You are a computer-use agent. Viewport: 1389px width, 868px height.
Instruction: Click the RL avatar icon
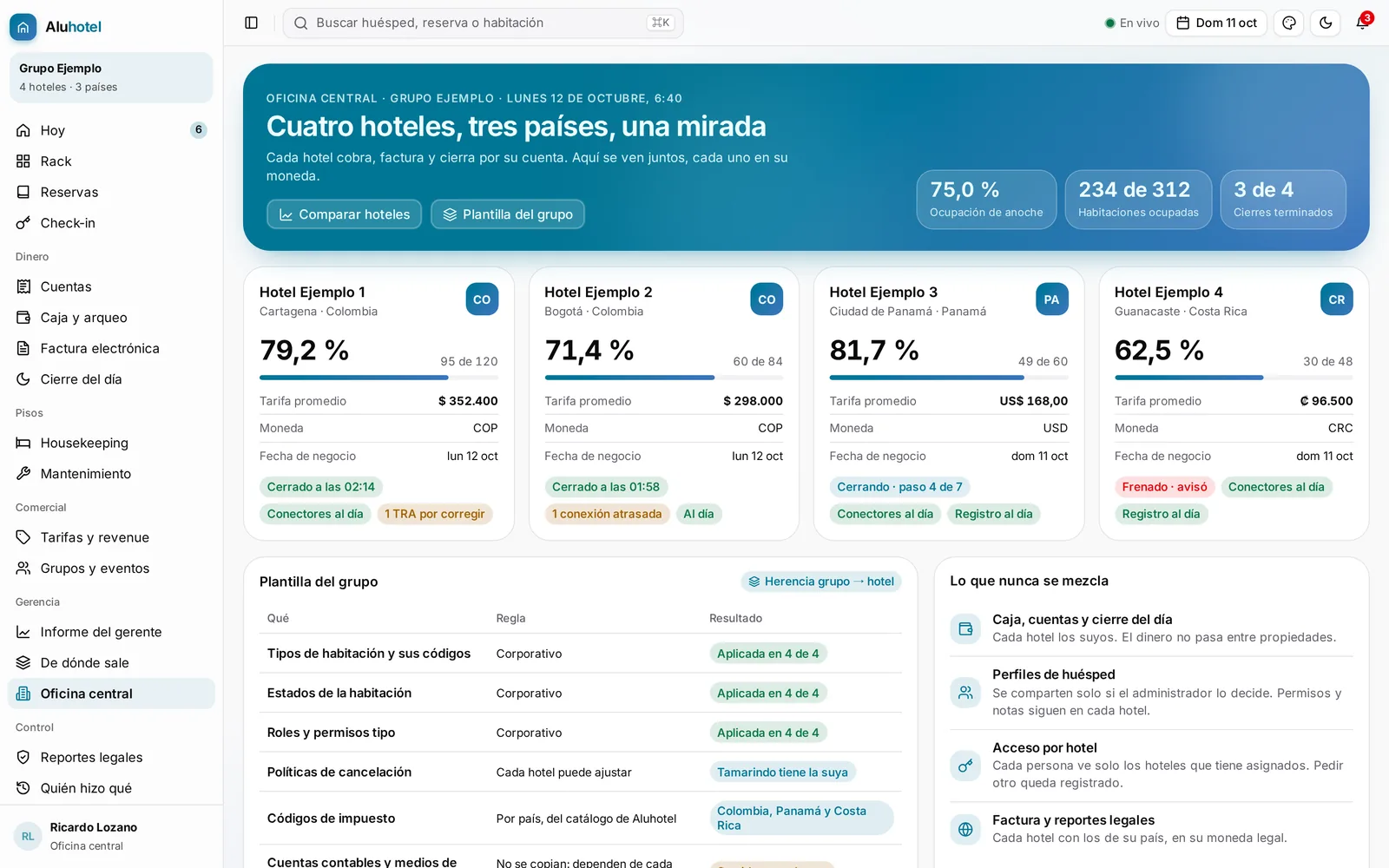coord(28,837)
